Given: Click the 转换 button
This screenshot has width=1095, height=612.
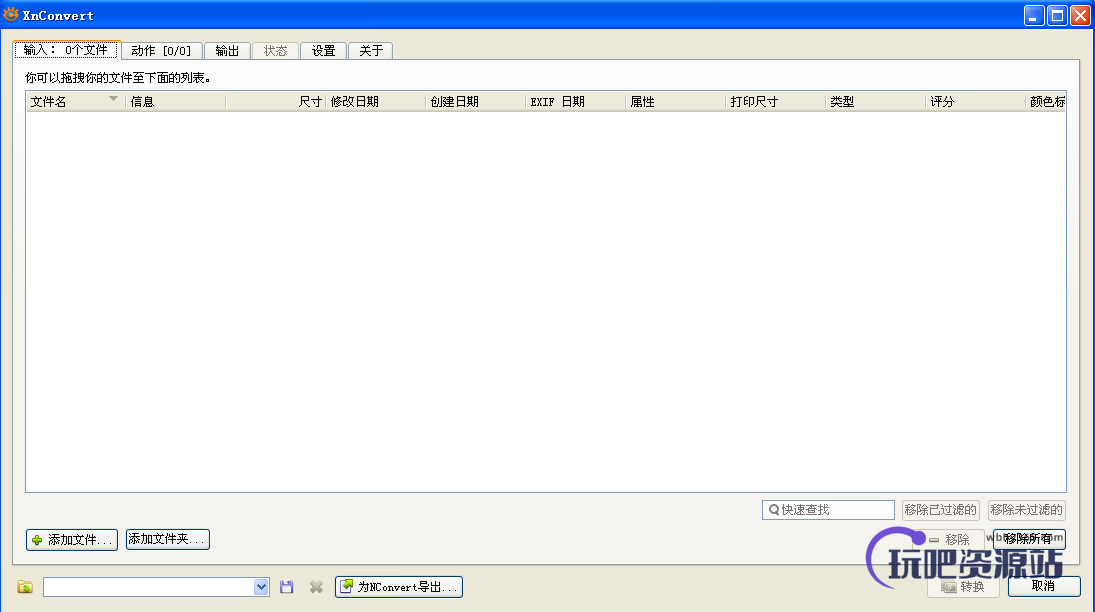Looking at the screenshot, I should point(963,587).
